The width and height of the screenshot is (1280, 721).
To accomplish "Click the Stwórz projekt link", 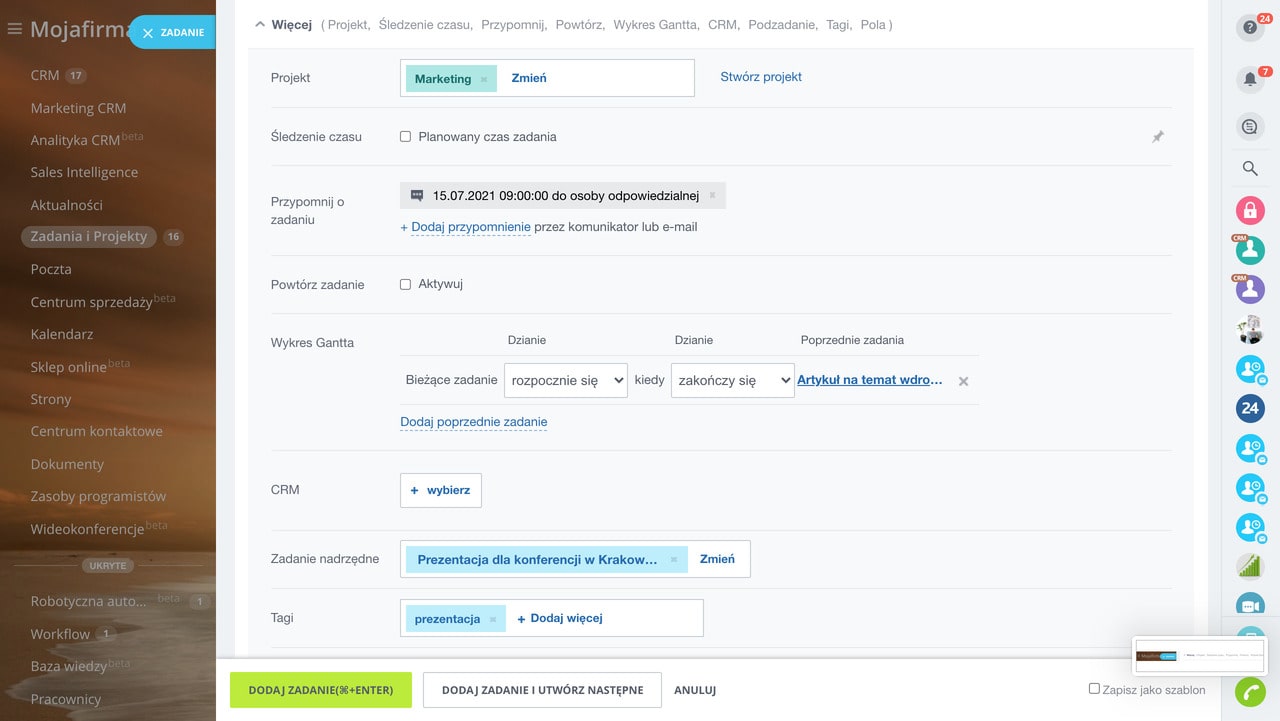I will (x=761, y=77).
